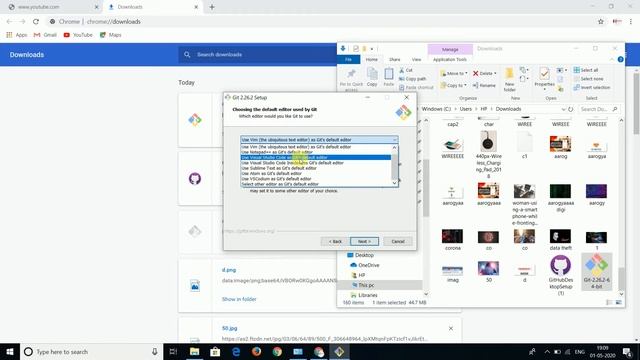Create a New folder from ribbon

pos(509,80)
